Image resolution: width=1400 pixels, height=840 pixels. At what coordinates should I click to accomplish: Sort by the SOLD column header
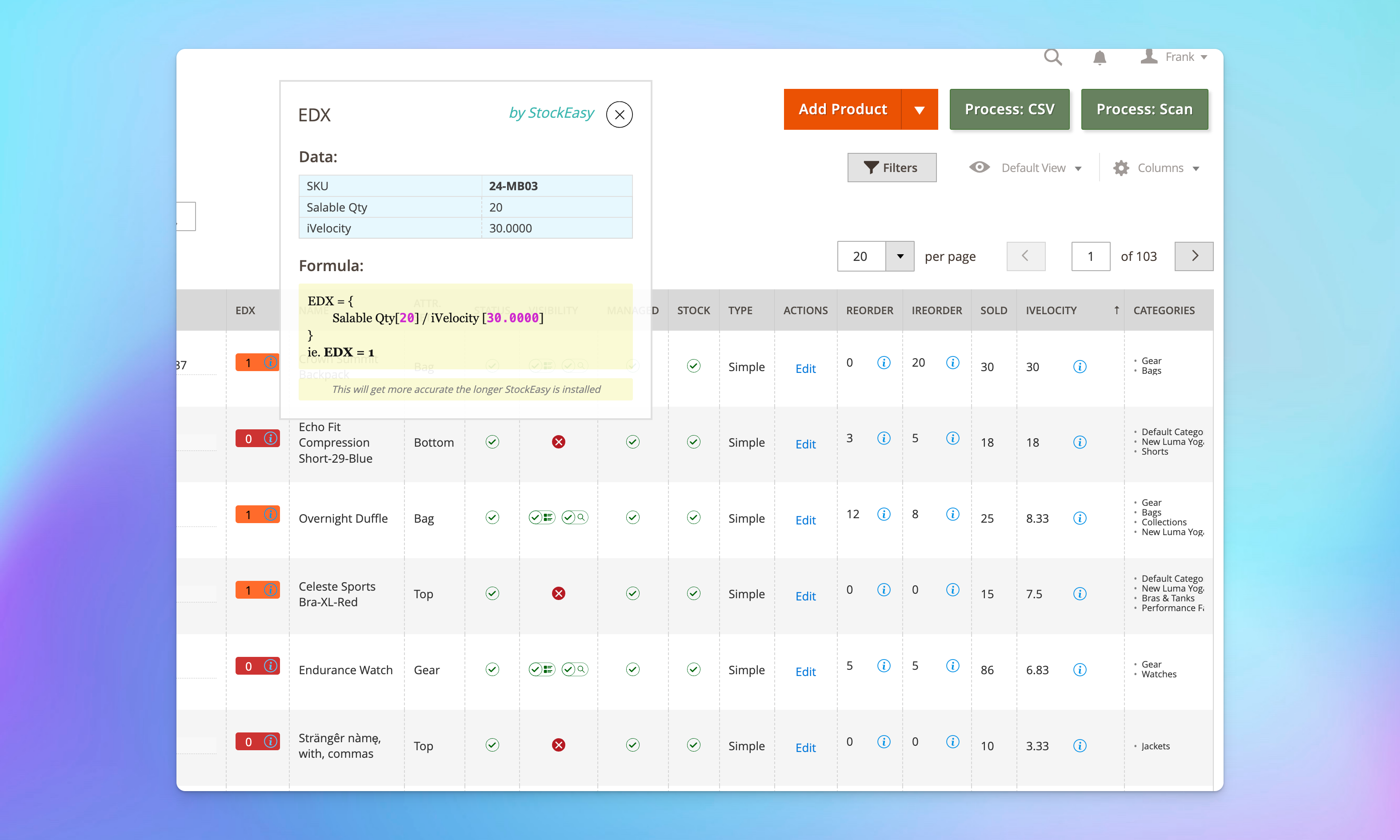pyautogui.click(x=994, y=310)
